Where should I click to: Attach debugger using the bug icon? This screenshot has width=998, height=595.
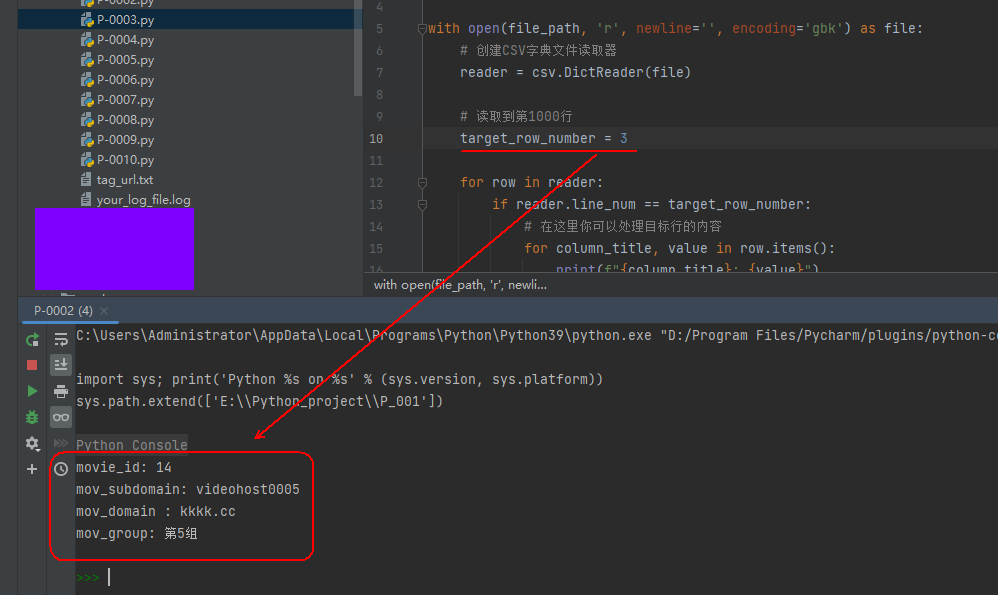pyautogui.click(x=32, y=417)
